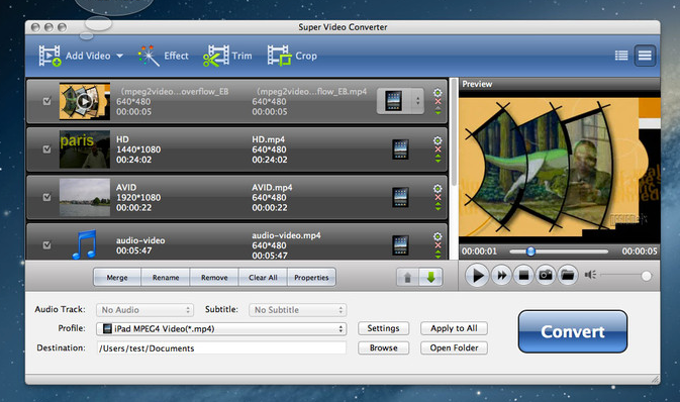Viewport: 680px width, 402px height.
Task: Open the Audio Track dropdown
Action: pyautogui.click(x=144, y=310)
